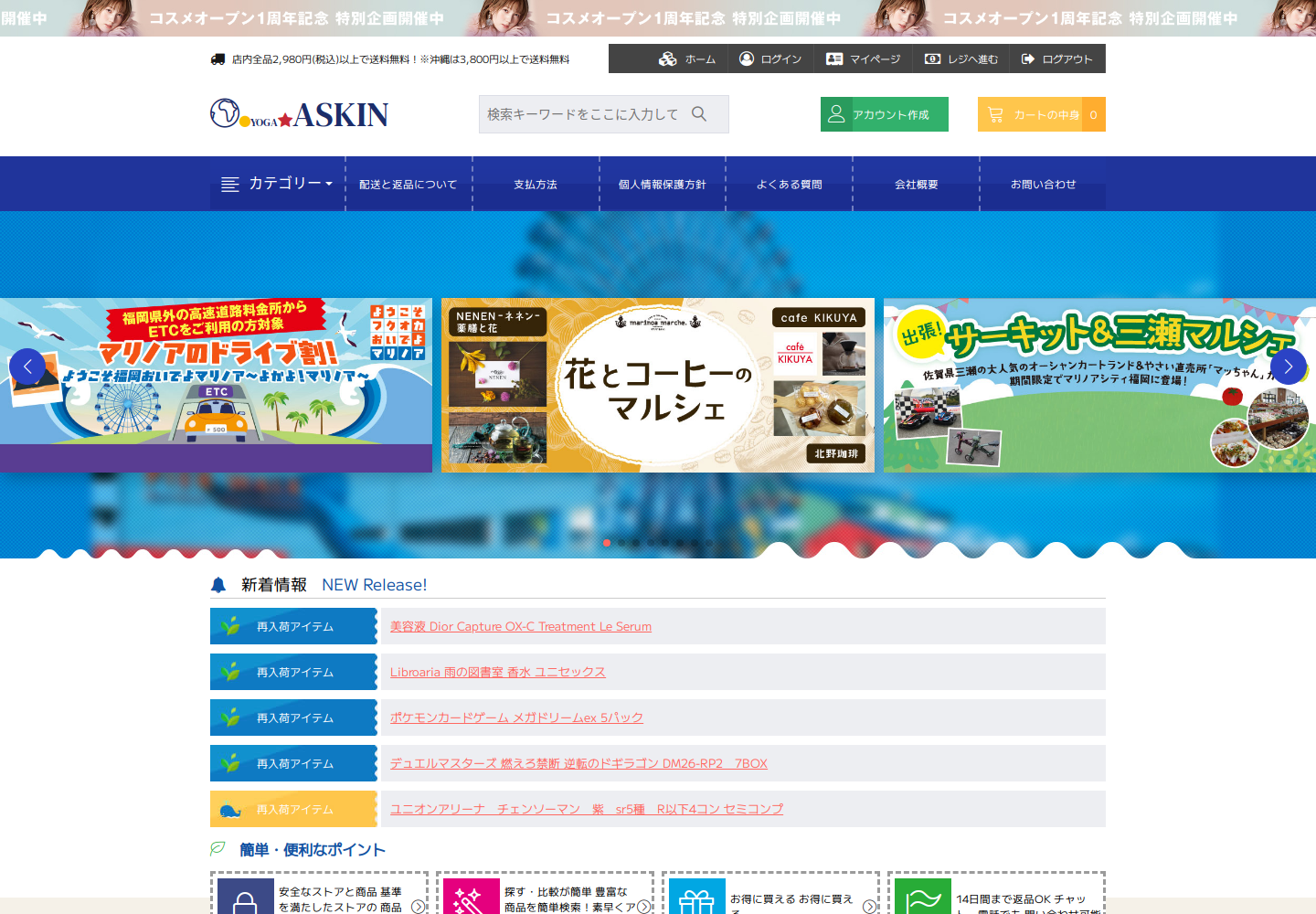Click the My Page ID card icon

point(834,58)
